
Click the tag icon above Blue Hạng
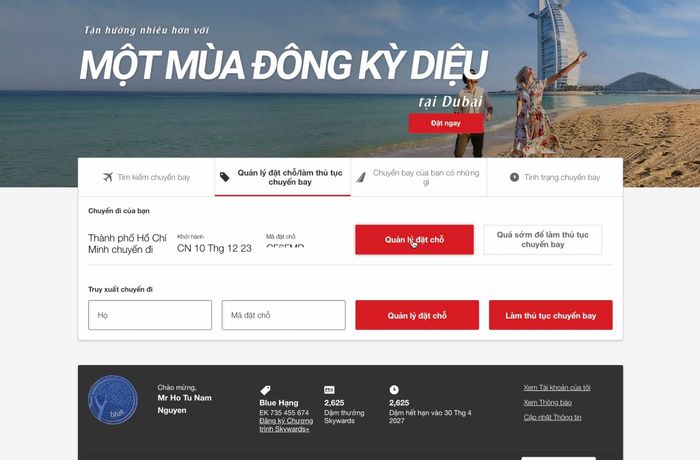[x=265, y=390]
